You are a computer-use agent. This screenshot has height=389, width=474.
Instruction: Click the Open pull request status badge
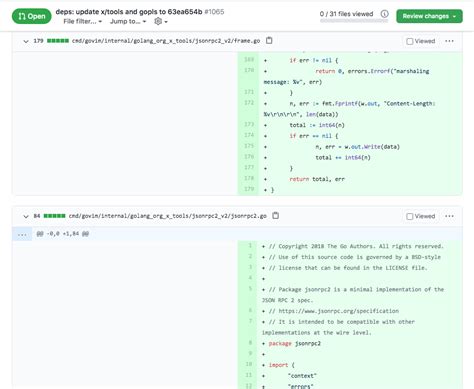tap(32, 16)
